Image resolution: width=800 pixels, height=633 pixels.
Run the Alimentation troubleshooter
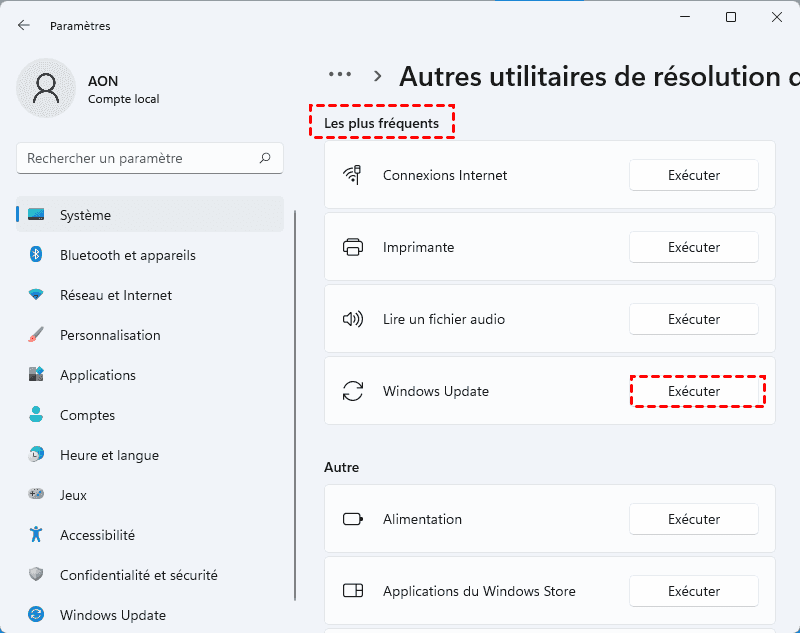(x=694, y=519)
